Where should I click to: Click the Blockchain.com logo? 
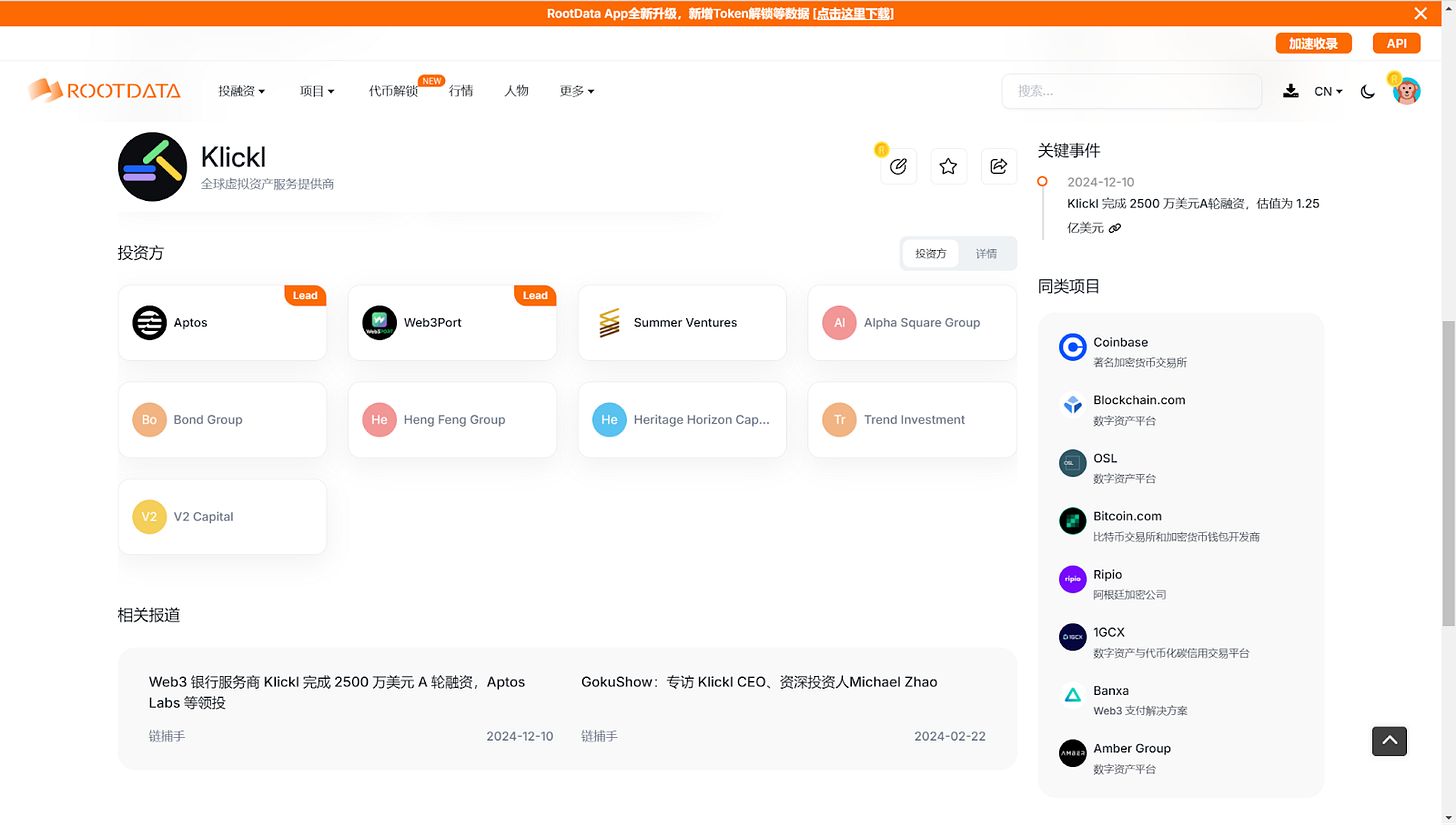coord(1072,405)
